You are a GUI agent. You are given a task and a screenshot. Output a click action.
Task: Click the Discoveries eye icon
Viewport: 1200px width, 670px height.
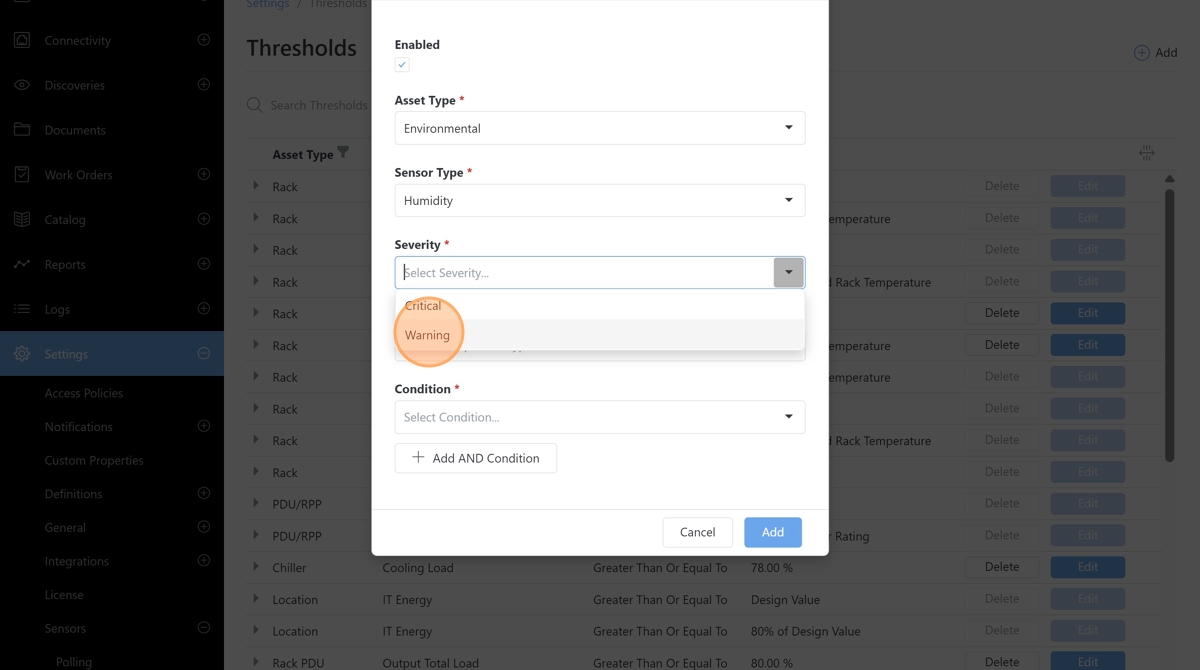point(22,85)
